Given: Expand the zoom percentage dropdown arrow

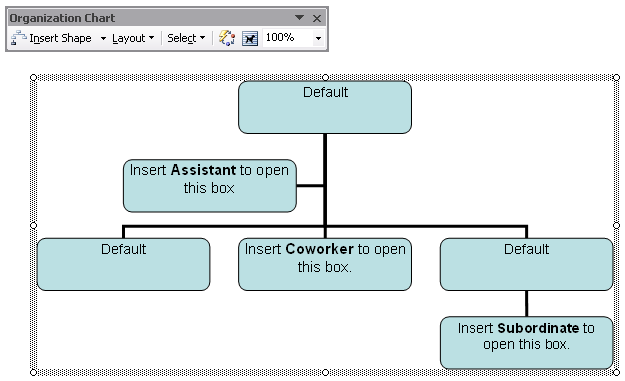Looking at the screenshot, I should click(x=318, y=38).
